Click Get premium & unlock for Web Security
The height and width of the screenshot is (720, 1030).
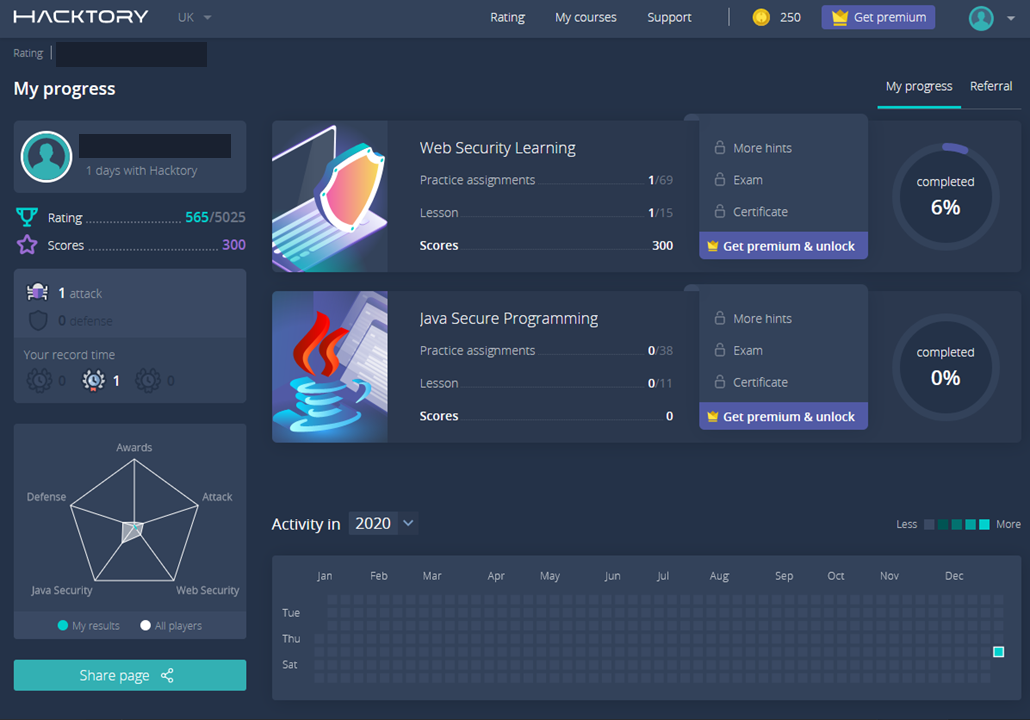click(x=783, y=246)
